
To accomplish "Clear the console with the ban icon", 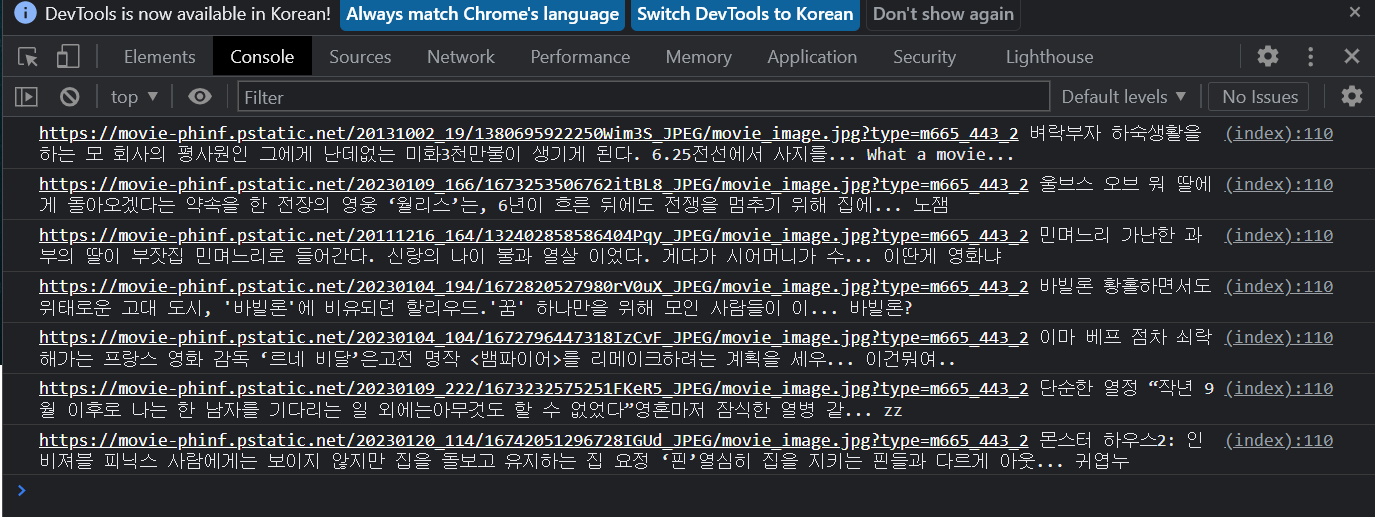I will (x=69, y=97).
